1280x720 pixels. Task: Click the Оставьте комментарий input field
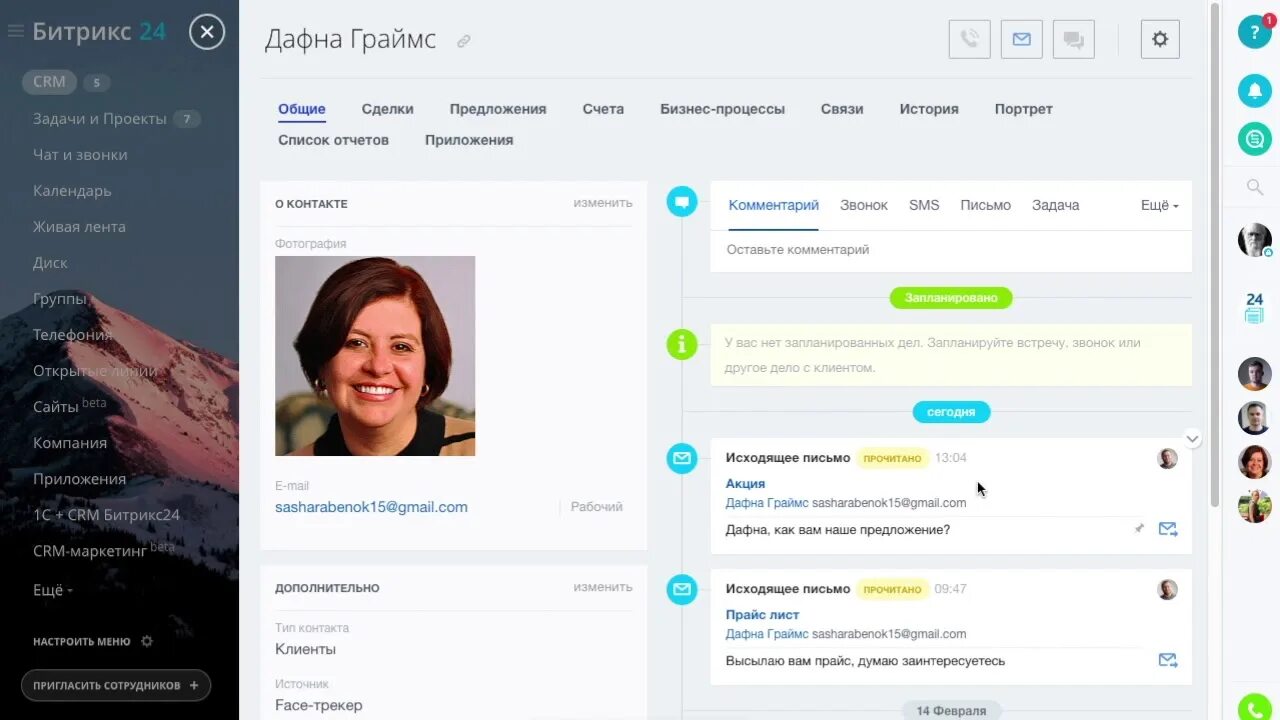point(950,250)
